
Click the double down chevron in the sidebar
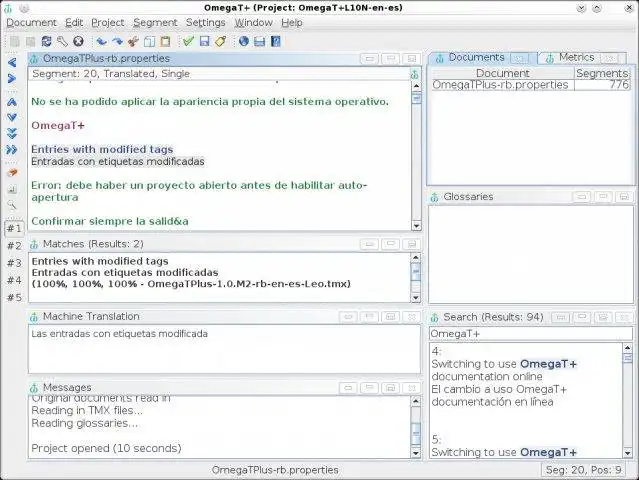point(12,133)
